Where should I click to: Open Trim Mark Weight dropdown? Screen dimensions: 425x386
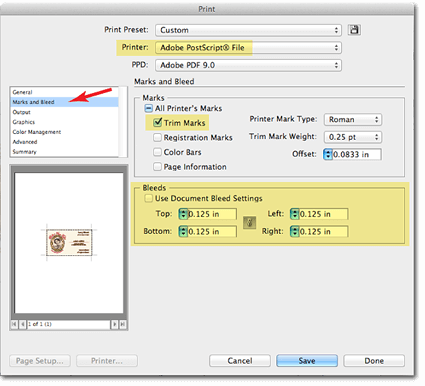(353, 137)
